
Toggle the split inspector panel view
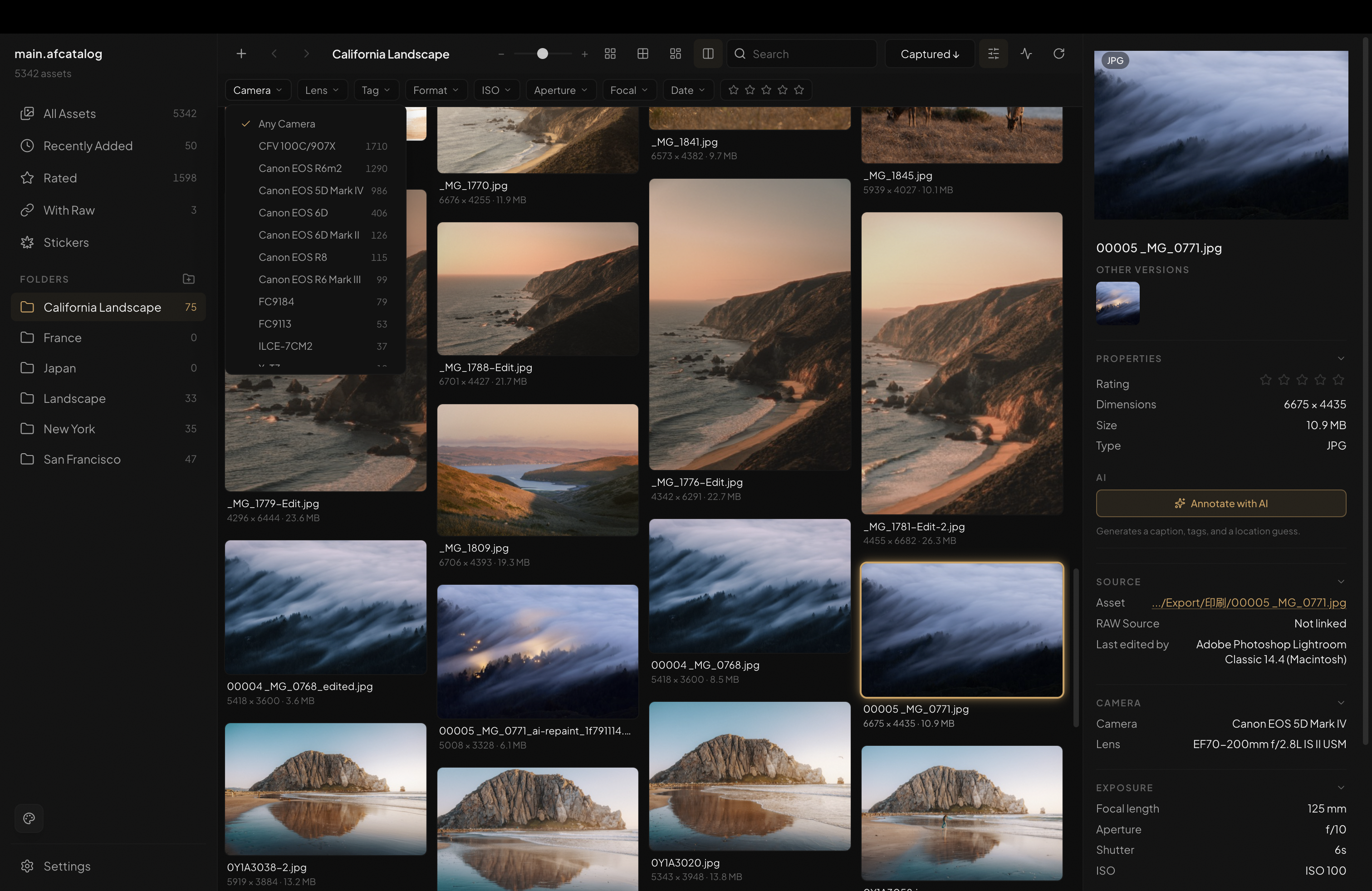tap(708, 54)
